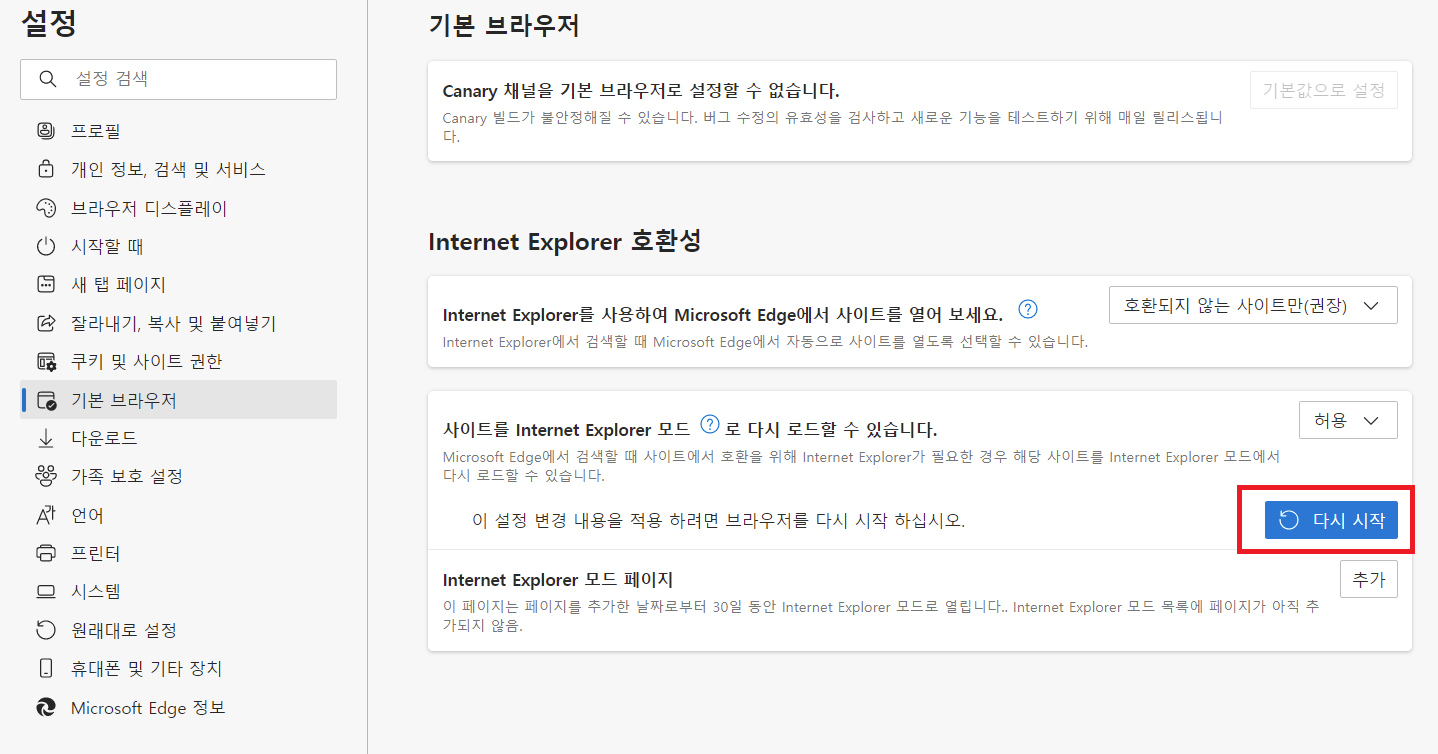Image resolution: width=1438 pixels, height=754 pixels.
Task: Click the laptop icon beside 시스템
Action: pos(46,592)
